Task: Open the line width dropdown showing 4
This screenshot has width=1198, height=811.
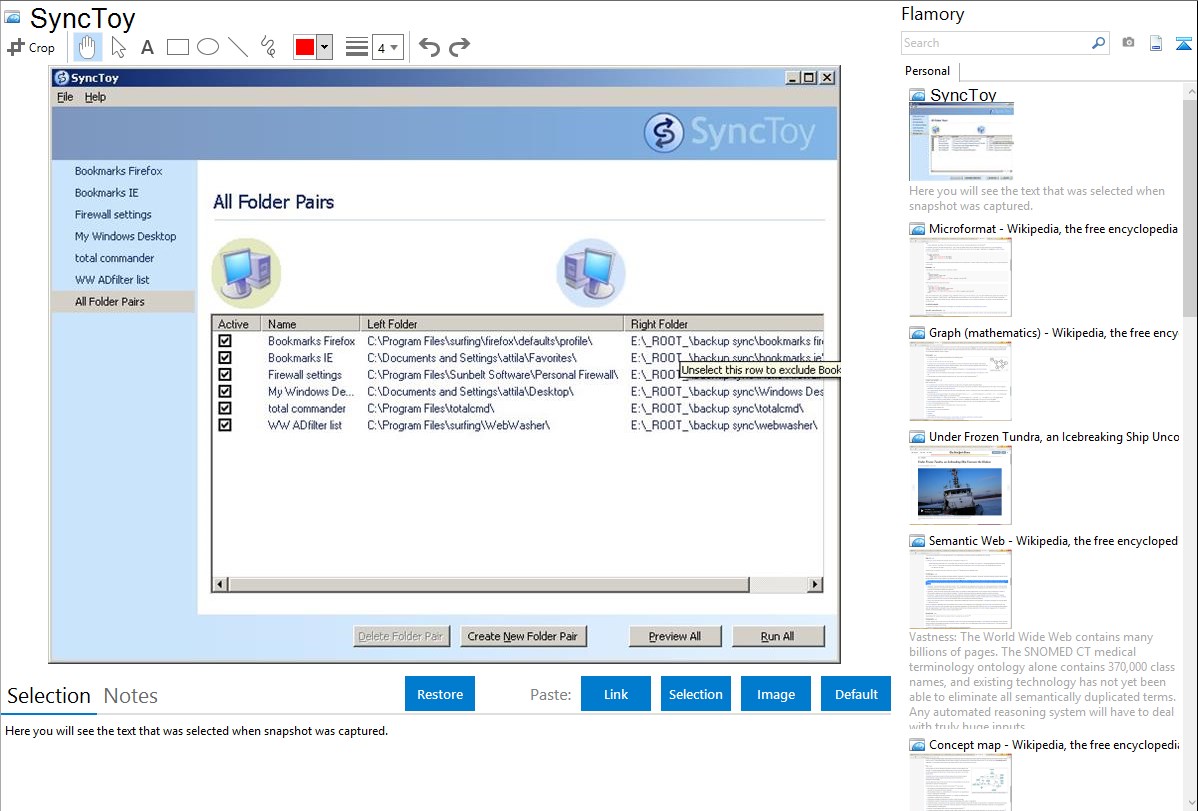Action: [387, 47]
